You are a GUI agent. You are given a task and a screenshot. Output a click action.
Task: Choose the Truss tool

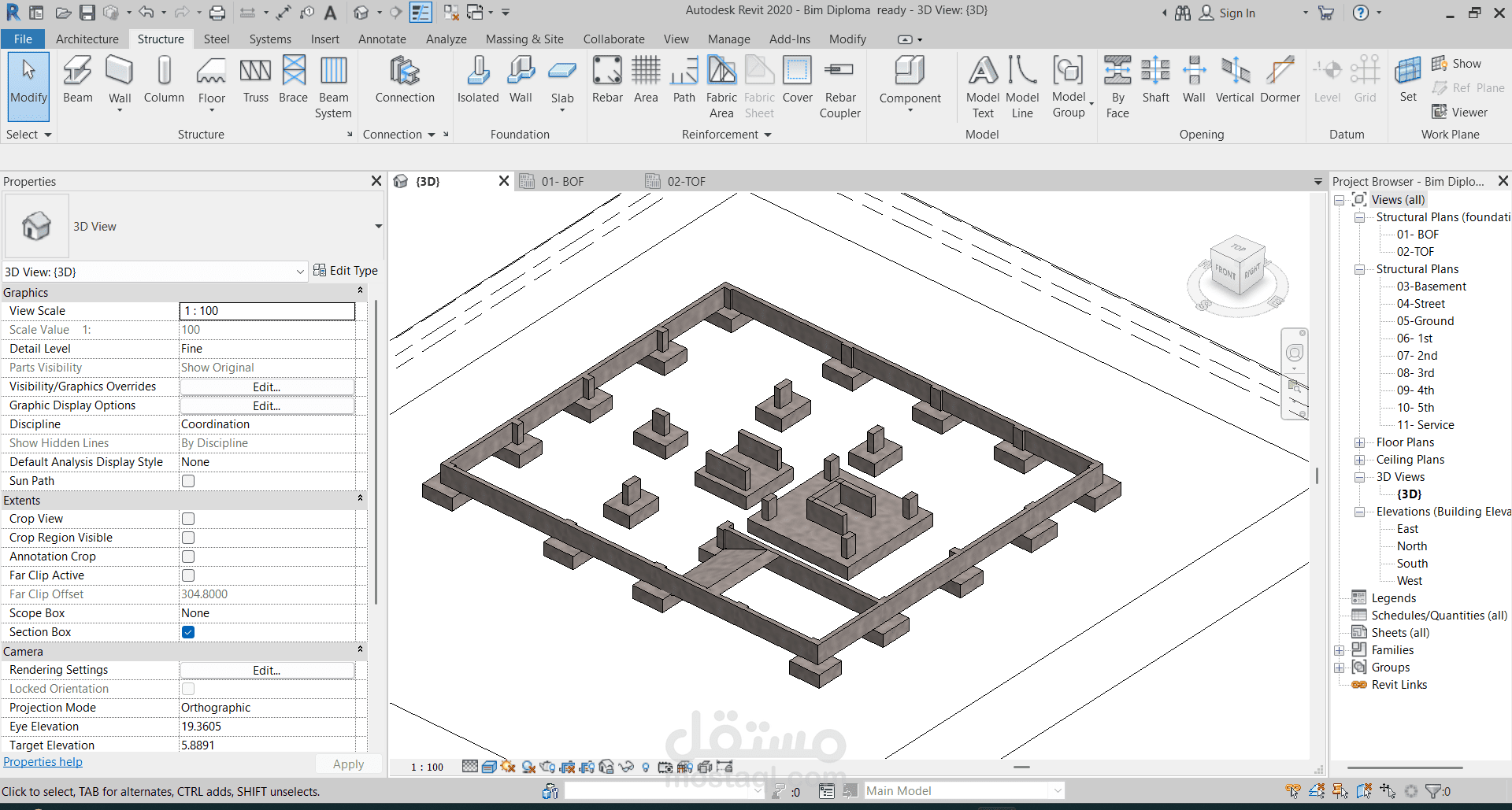tap(255, 80)
